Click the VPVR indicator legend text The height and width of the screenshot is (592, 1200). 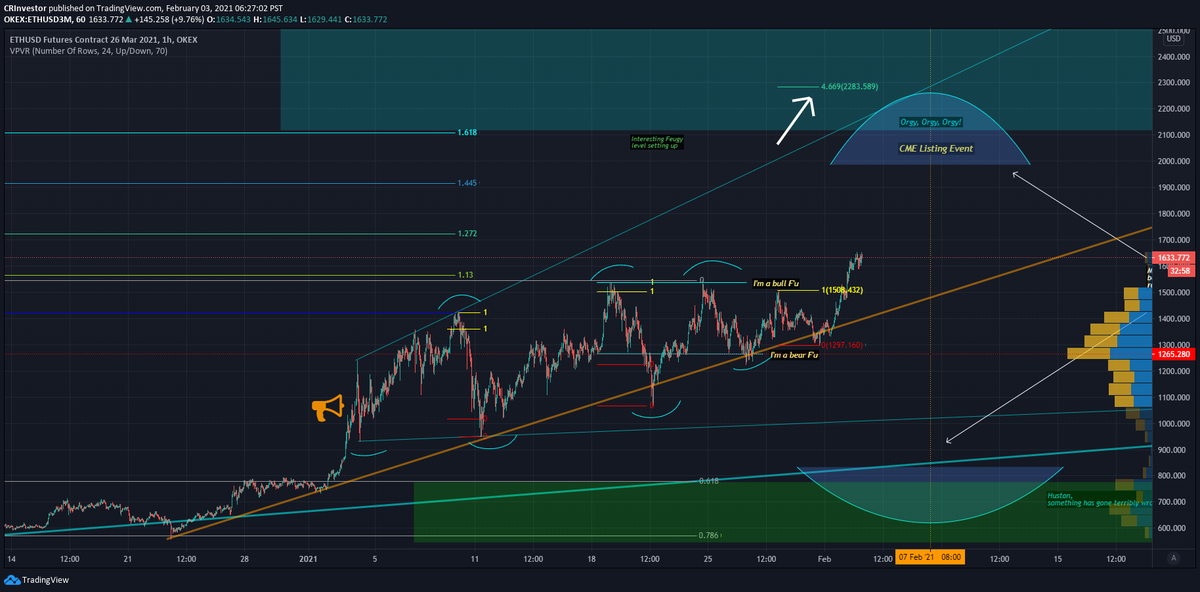coord(86,50)
